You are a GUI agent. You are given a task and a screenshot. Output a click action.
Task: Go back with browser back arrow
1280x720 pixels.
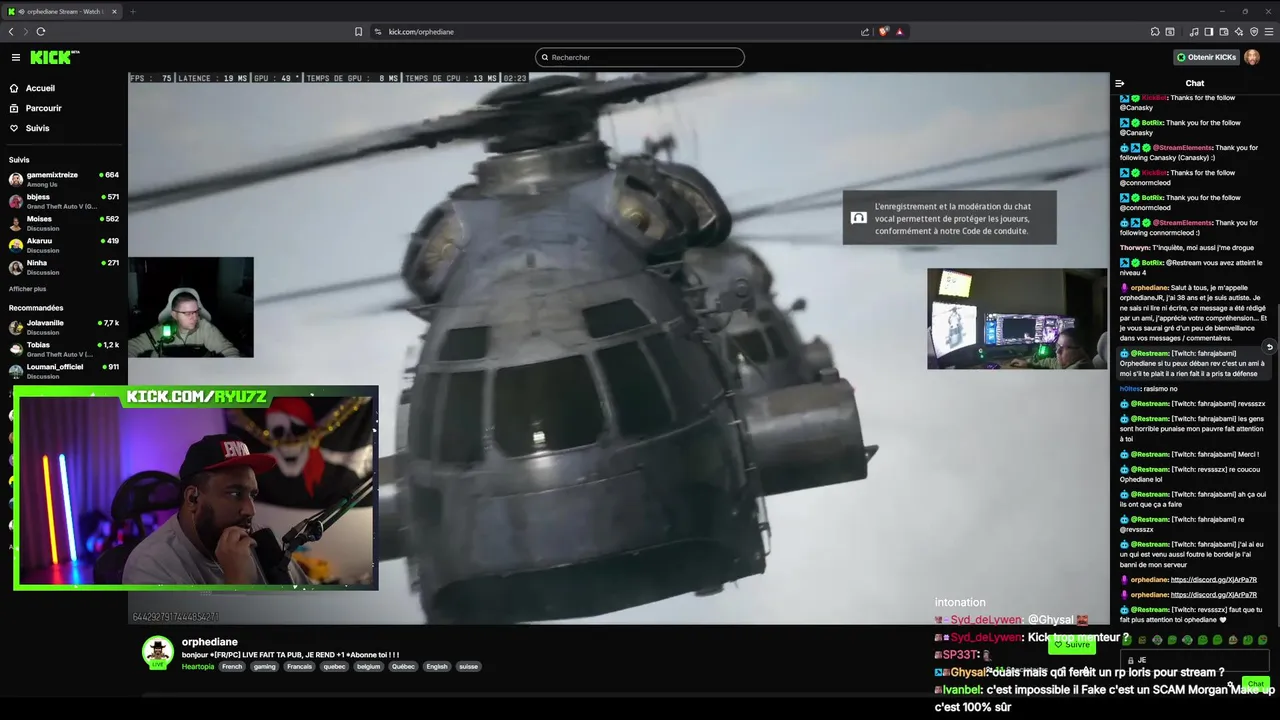[11, 31]
